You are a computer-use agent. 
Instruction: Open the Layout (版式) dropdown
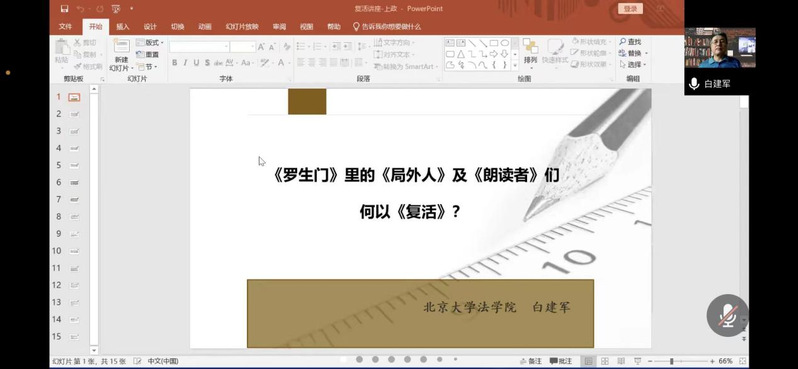tap(150, 43)
